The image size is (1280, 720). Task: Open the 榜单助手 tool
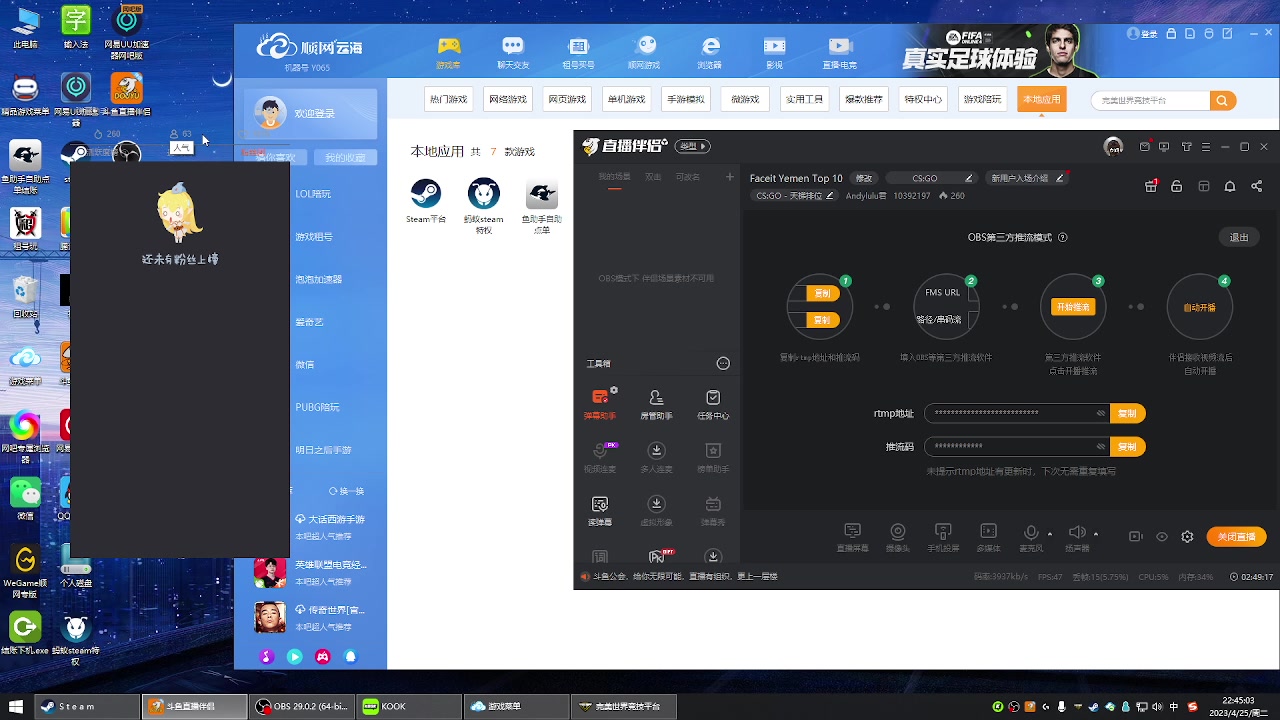click(713, 456)
